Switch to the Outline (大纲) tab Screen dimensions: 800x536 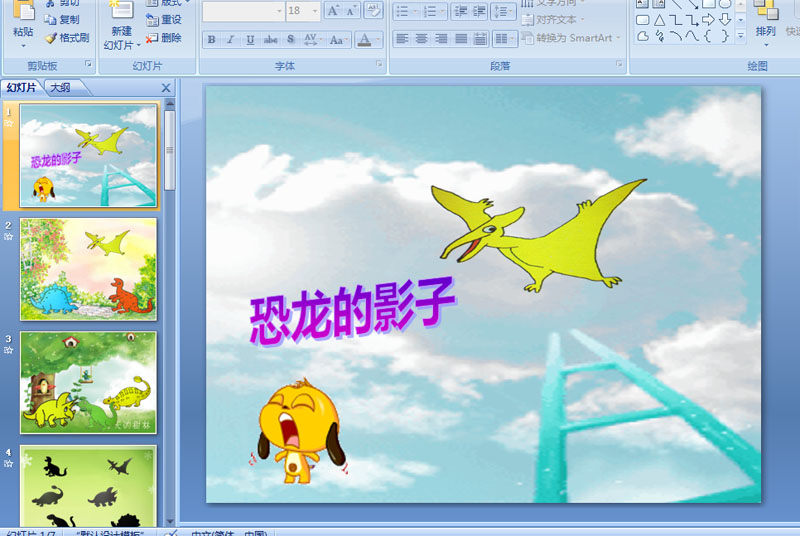(x=60, y=88)
